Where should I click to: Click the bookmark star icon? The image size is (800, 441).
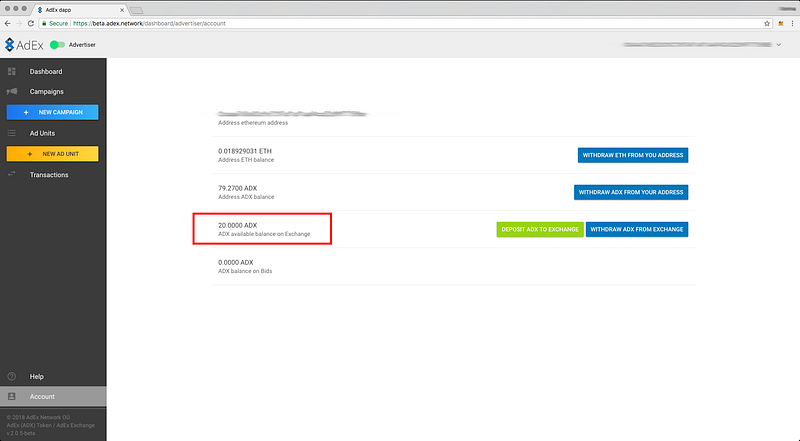coord(767,23)
